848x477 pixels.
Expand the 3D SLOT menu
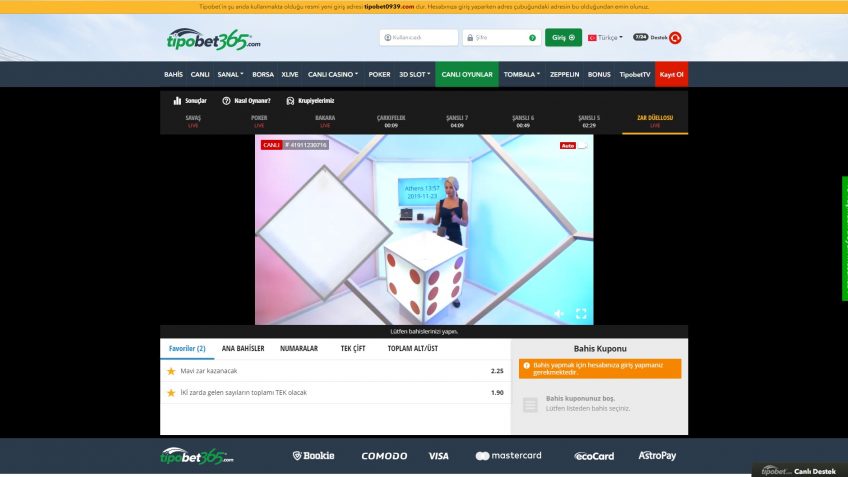tap(414, 75)
